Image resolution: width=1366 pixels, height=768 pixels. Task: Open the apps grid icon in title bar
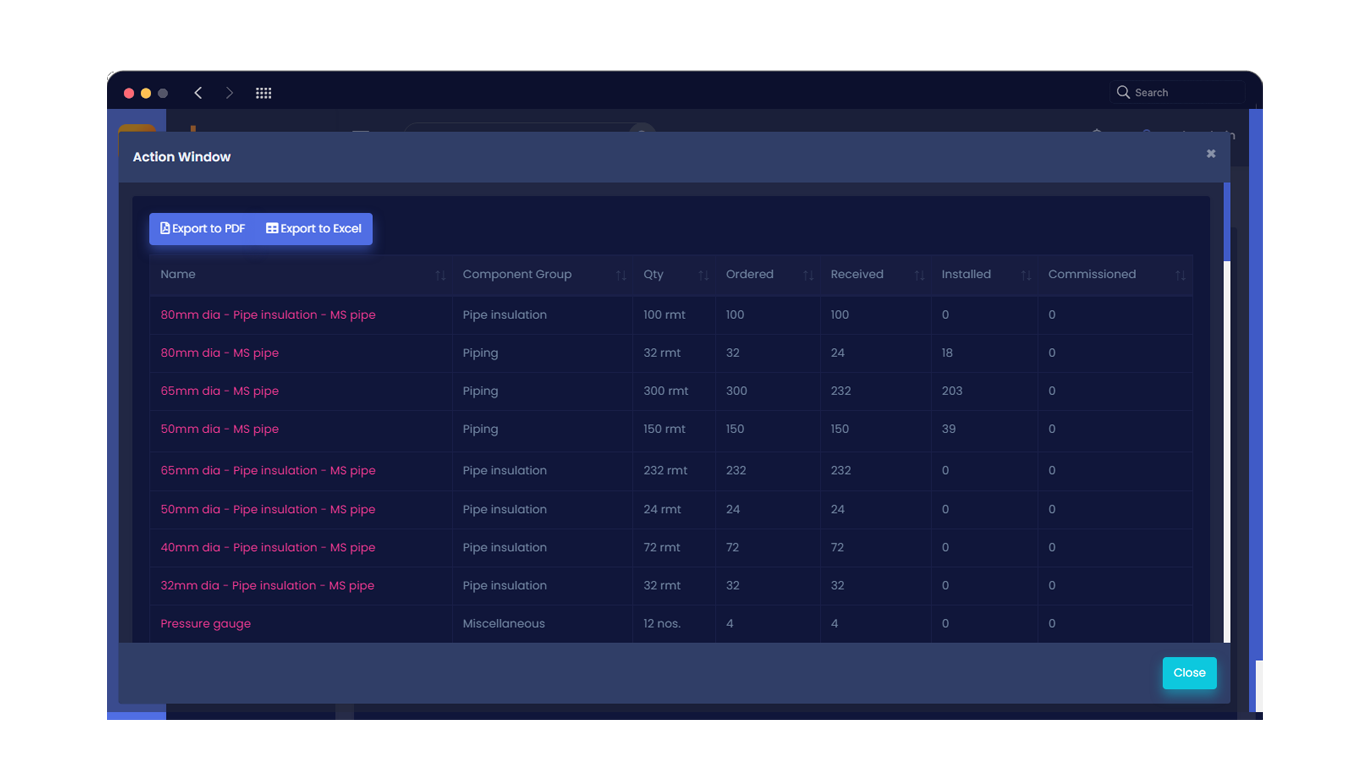tap(264, 93)
